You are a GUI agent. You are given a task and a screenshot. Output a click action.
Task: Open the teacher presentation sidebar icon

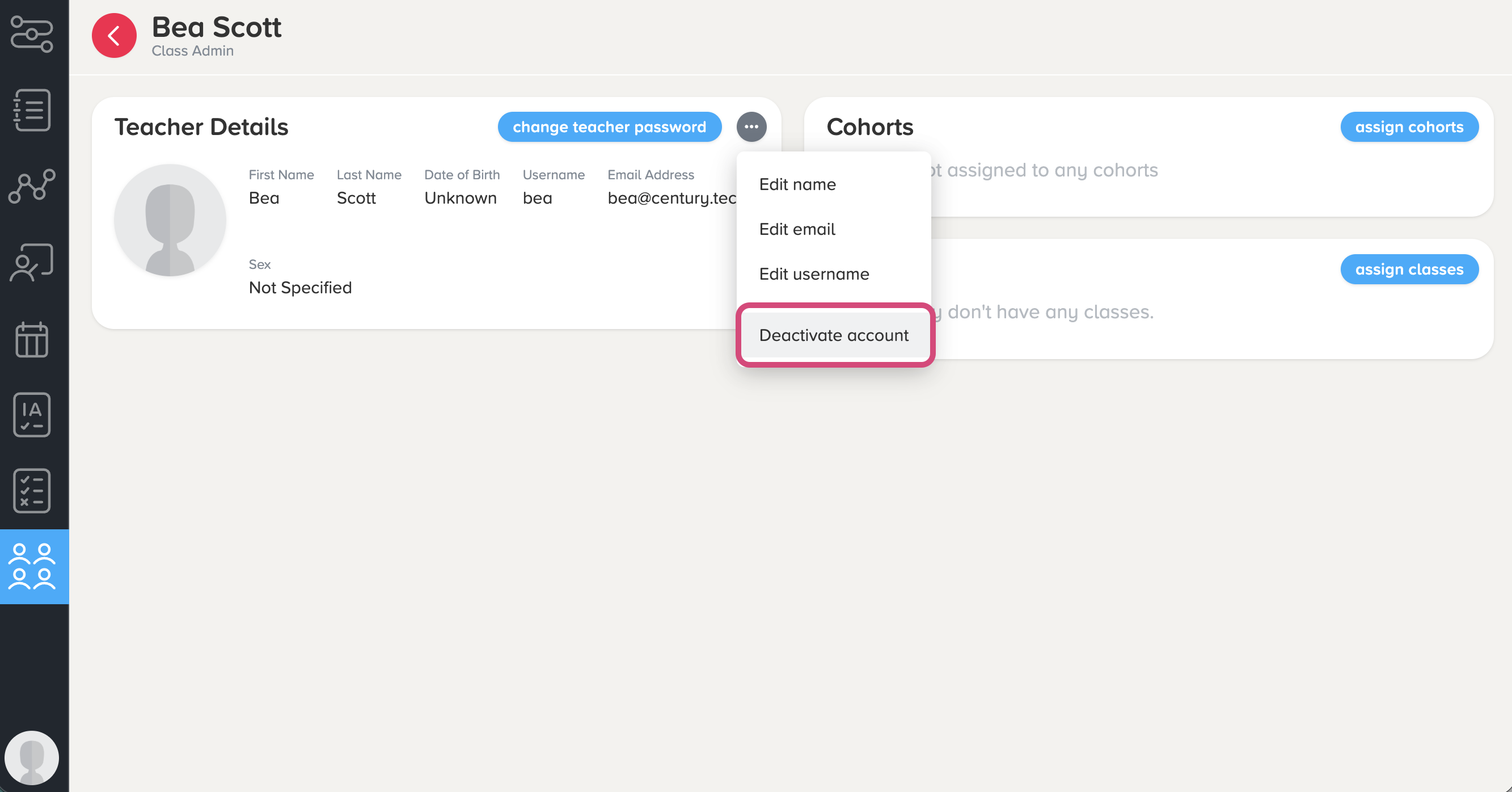[x=33, y=263]
